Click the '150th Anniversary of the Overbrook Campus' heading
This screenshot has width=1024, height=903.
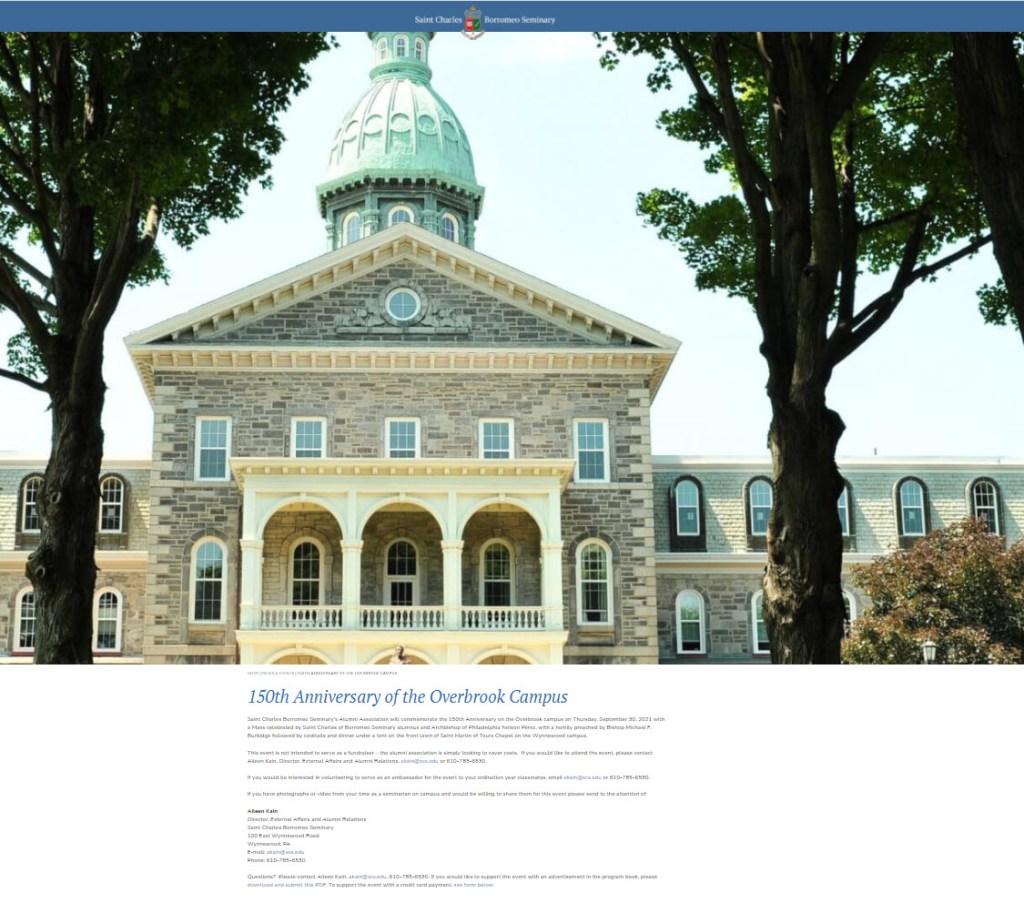click(408, 697)
